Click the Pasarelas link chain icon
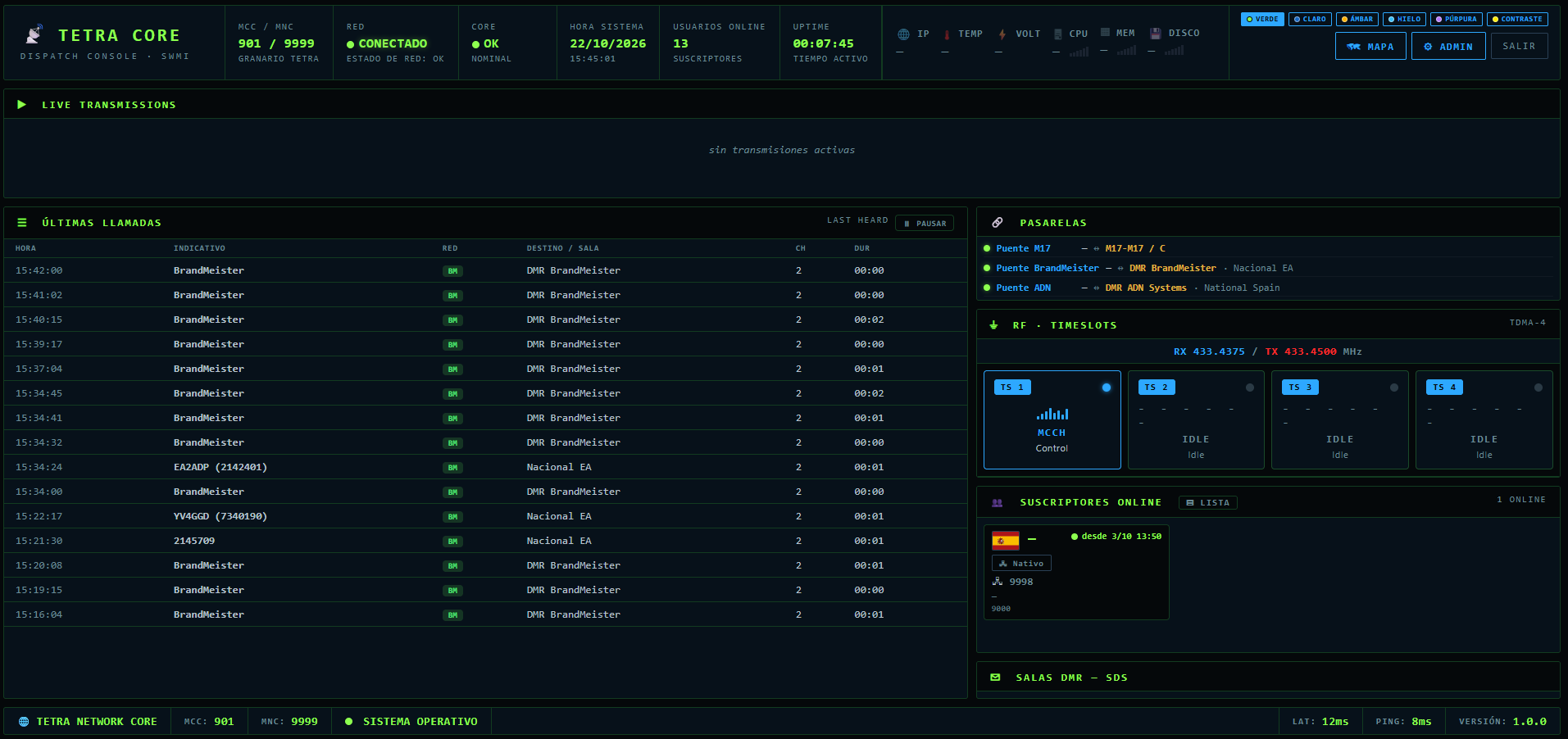The height and width of the screenshot is (739, 1568). tap(998, 223)
